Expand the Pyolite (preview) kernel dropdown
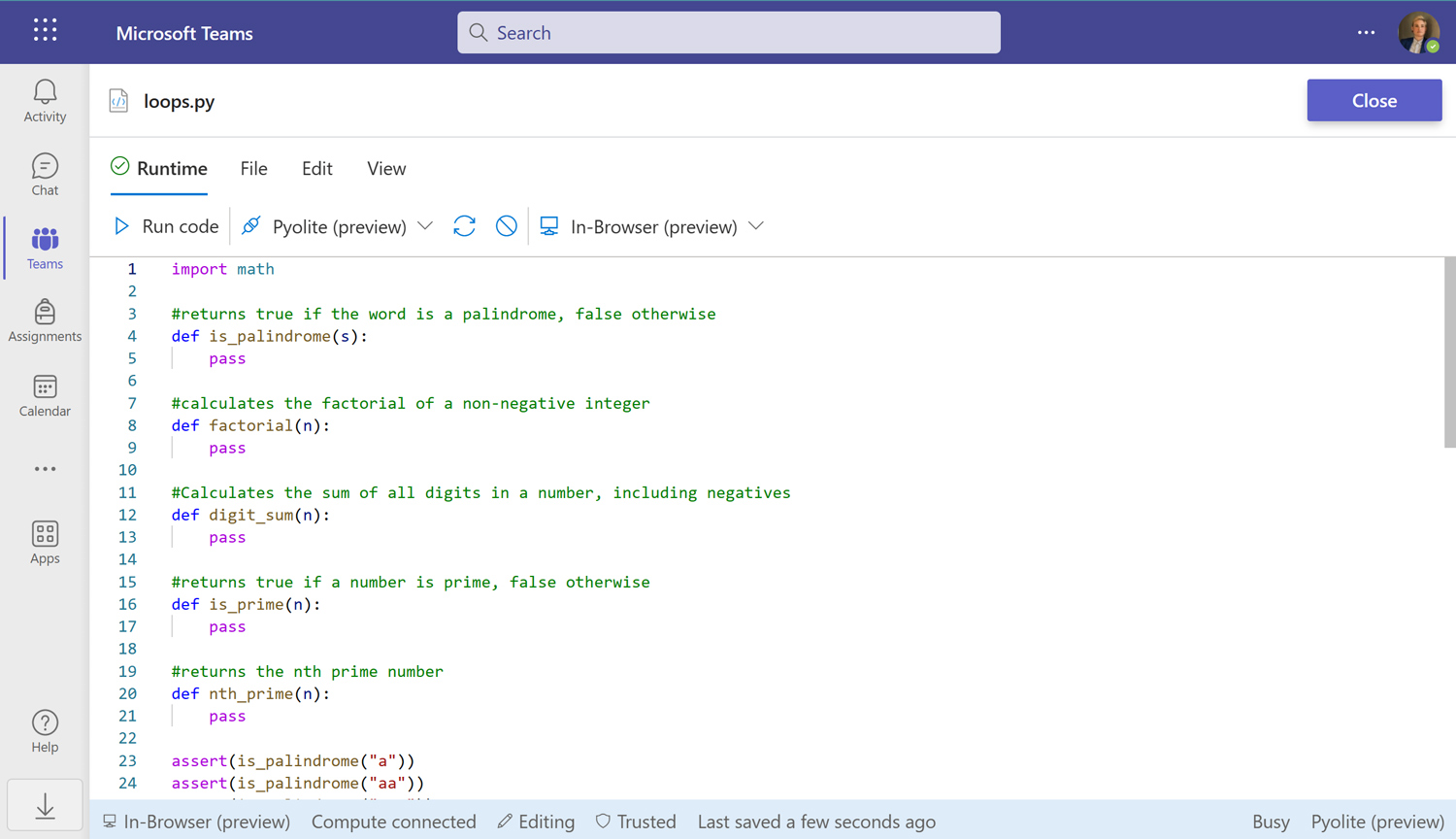The height and width of the screenshot is (839, 1456). coord(425,226)
